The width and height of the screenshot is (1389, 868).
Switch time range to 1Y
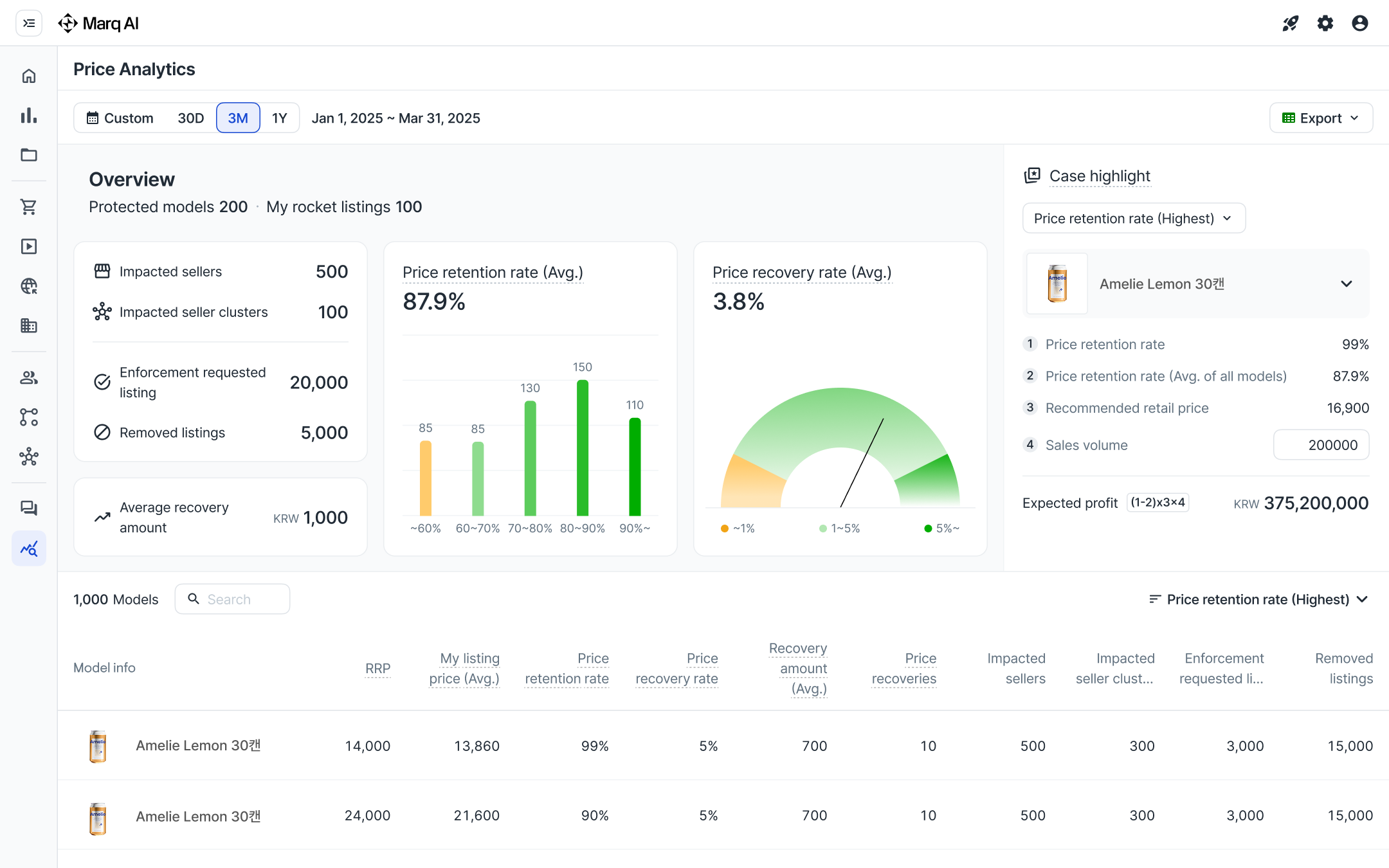coord(279,118)
